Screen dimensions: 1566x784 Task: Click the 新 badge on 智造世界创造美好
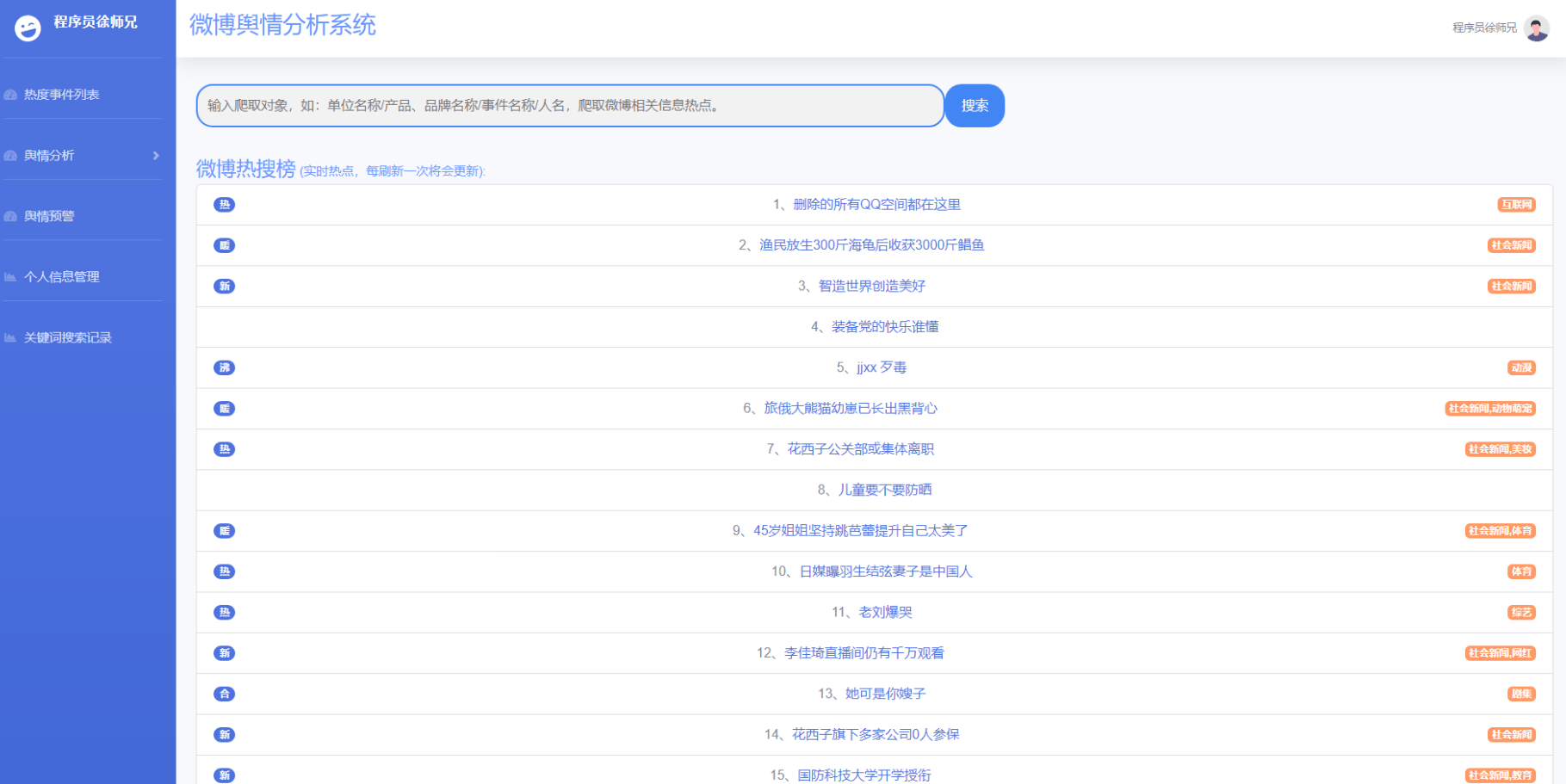(224, 286)
